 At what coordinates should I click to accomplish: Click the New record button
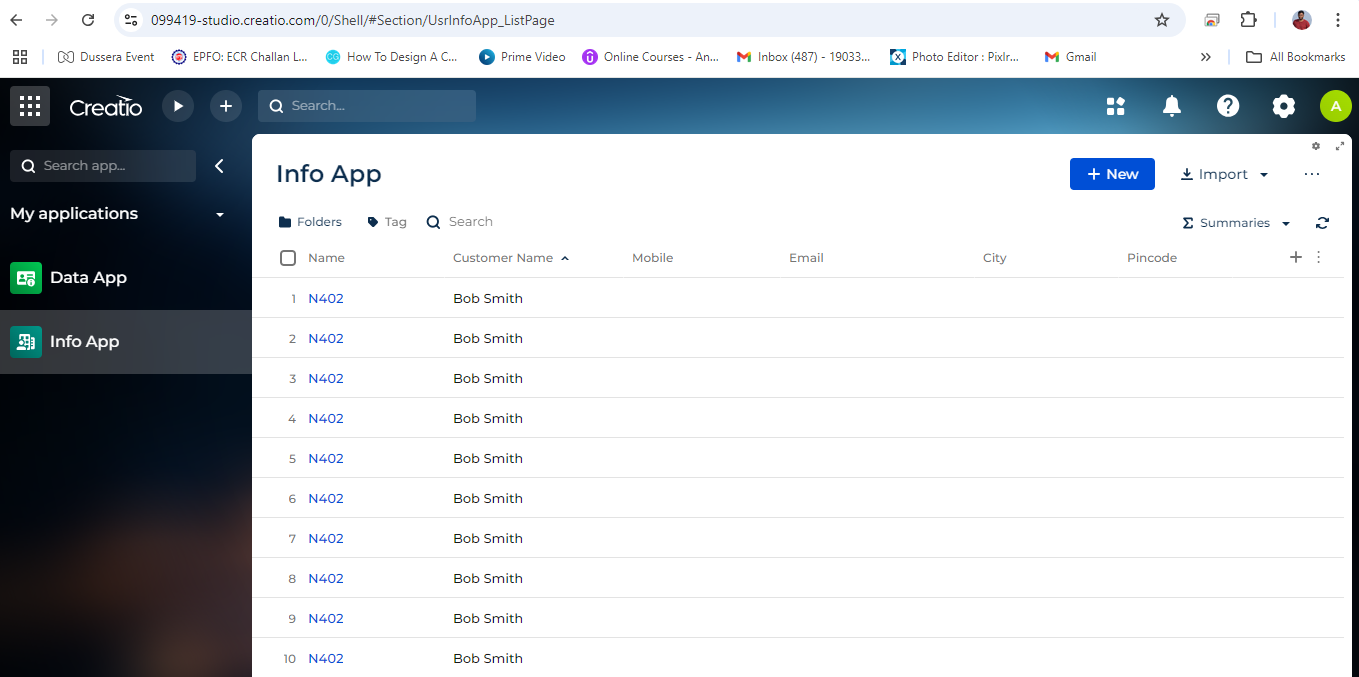click(1112, 174)
